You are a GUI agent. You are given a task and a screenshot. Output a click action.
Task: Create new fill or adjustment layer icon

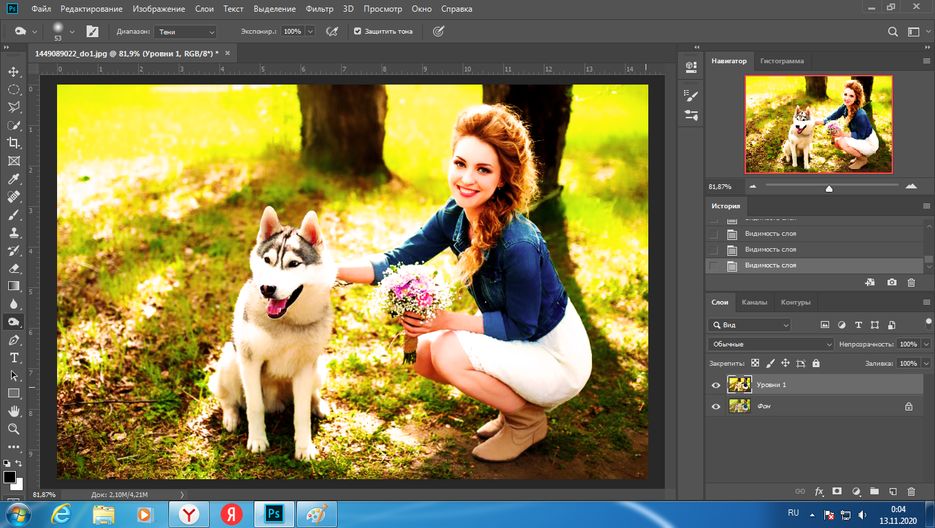coord(856,492)
